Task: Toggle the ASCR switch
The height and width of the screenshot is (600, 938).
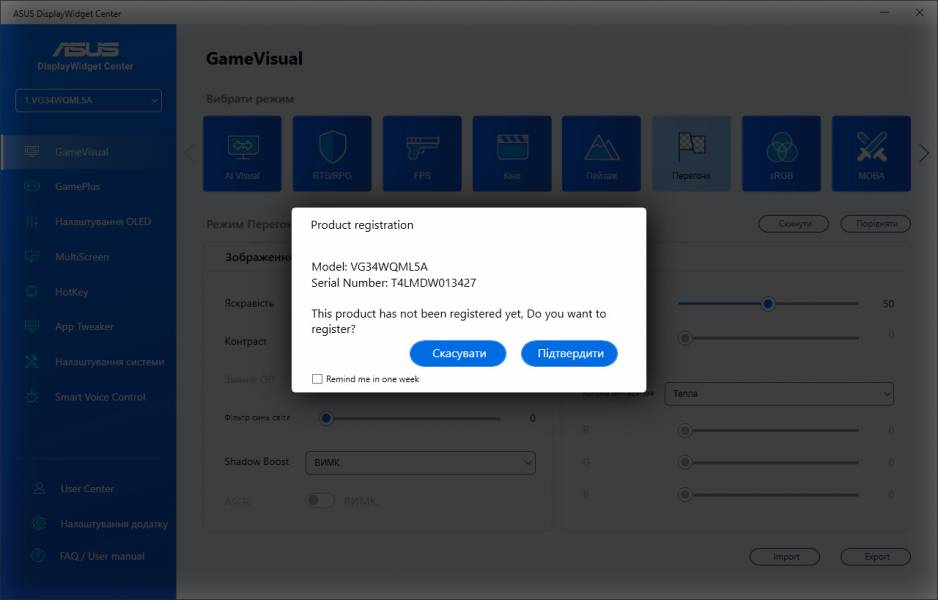Action: tap(320, 500)
